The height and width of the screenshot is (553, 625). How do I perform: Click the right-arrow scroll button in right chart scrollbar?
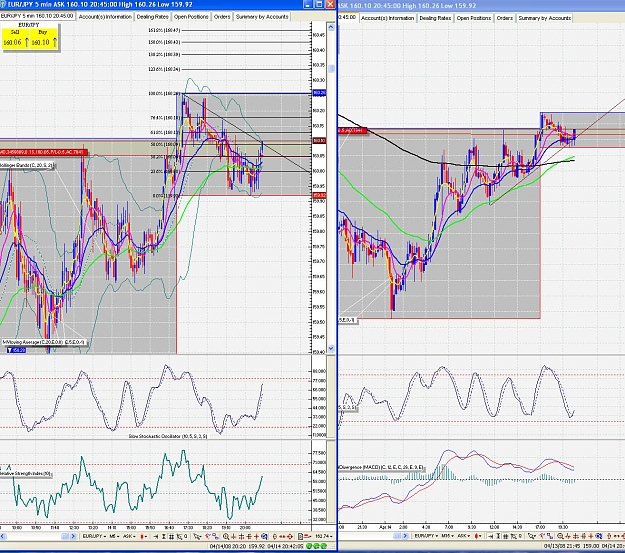405,536
